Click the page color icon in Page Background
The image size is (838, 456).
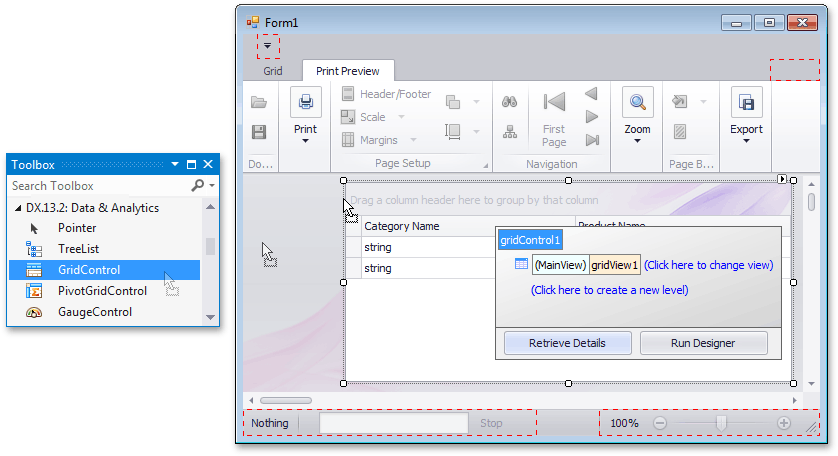(680, 102)
